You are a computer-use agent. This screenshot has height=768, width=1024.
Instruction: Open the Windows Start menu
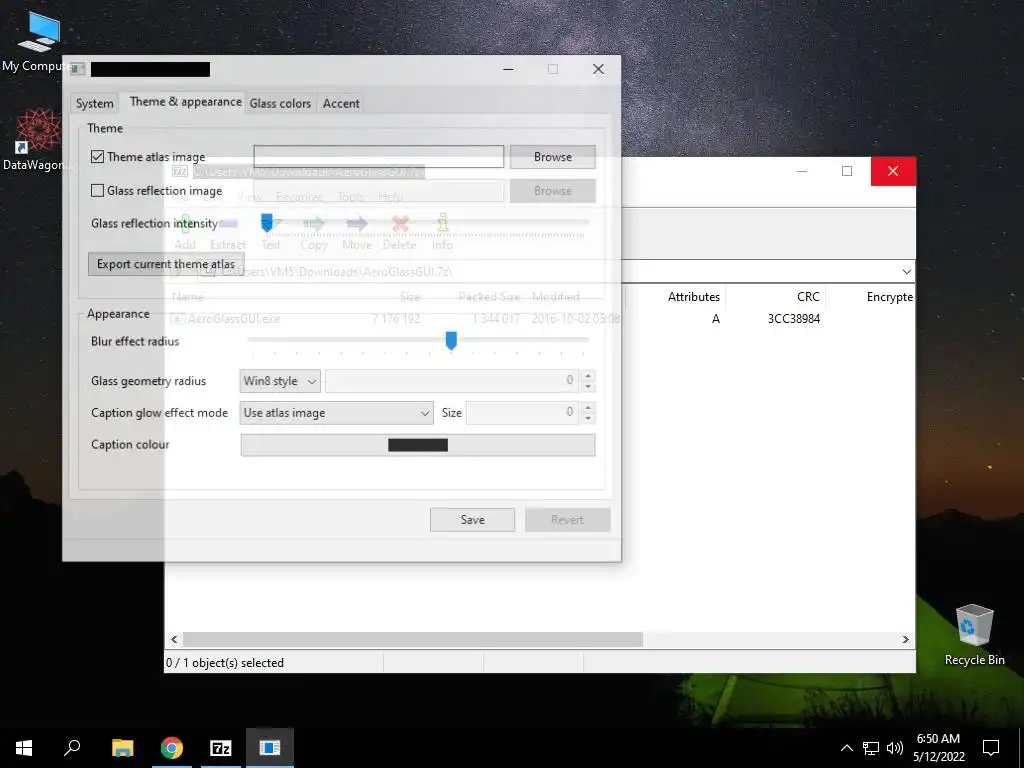(24, 748)
